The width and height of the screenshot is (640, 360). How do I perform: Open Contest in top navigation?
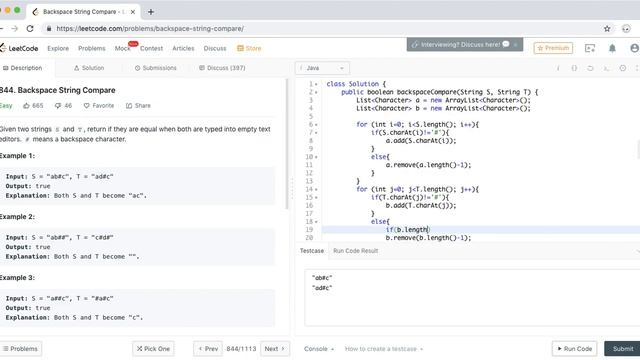tap(151, 48)
